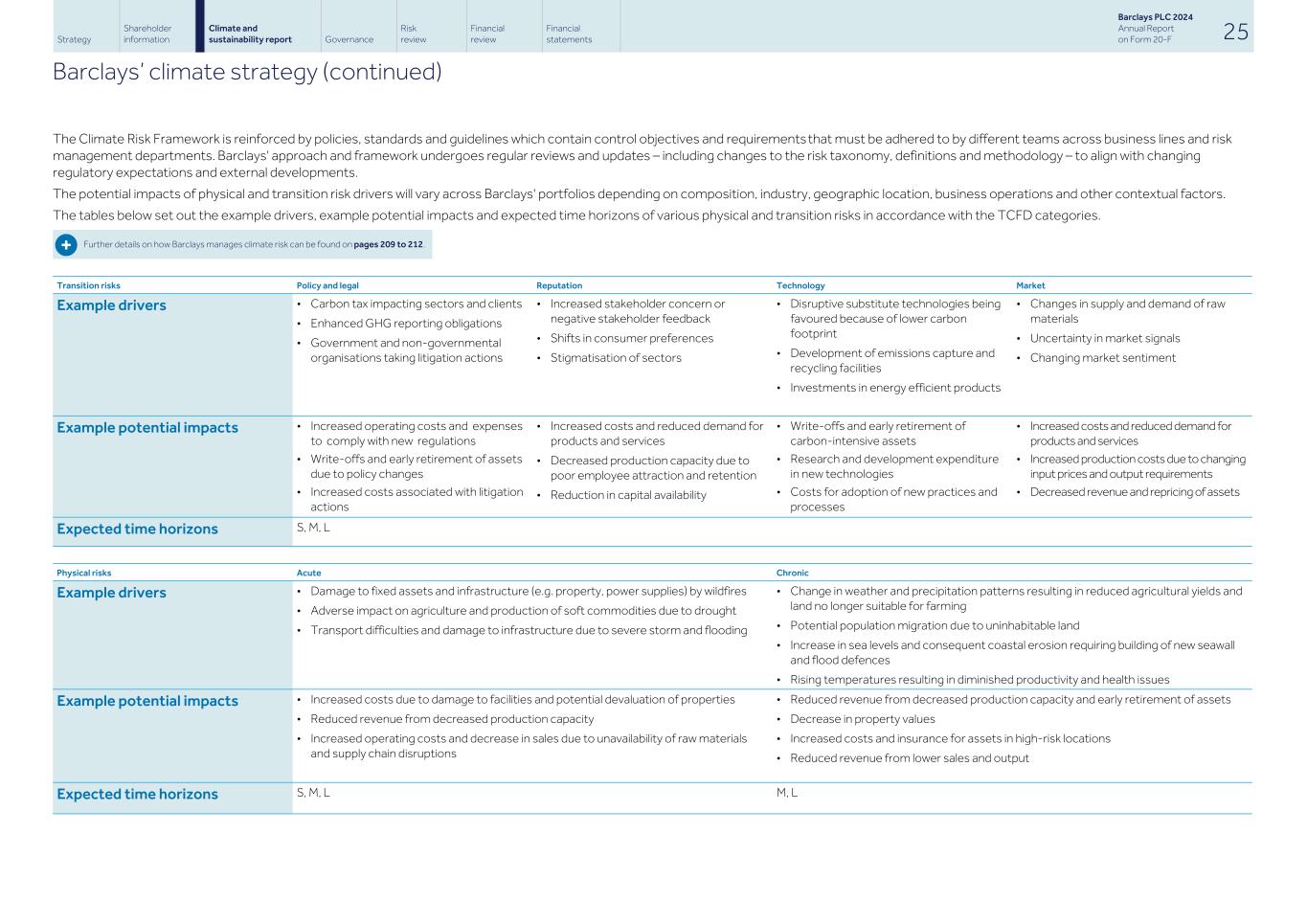Click the Physical risks table header

point(84,572)
